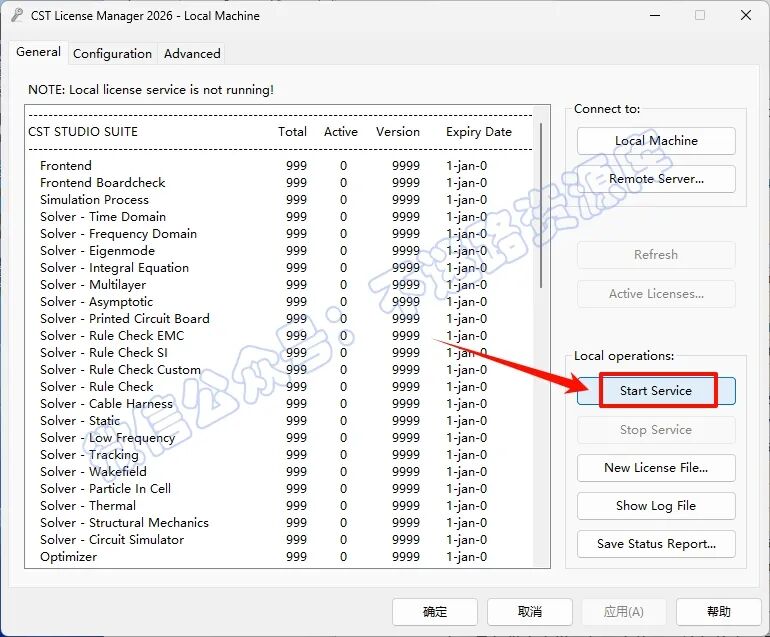
Task: Click the Start Service button
Action: point(656,391)
